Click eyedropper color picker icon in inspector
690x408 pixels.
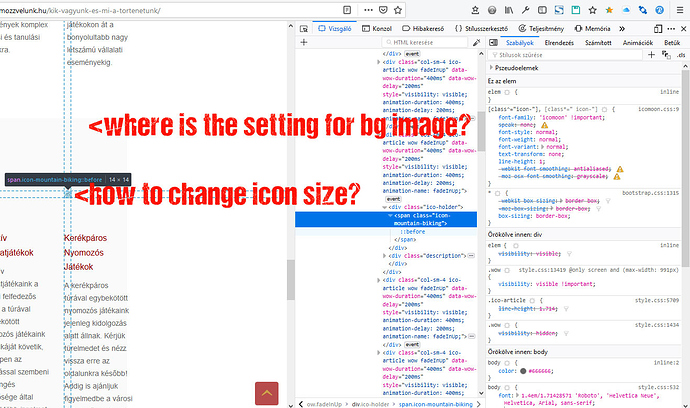[476, 43]
